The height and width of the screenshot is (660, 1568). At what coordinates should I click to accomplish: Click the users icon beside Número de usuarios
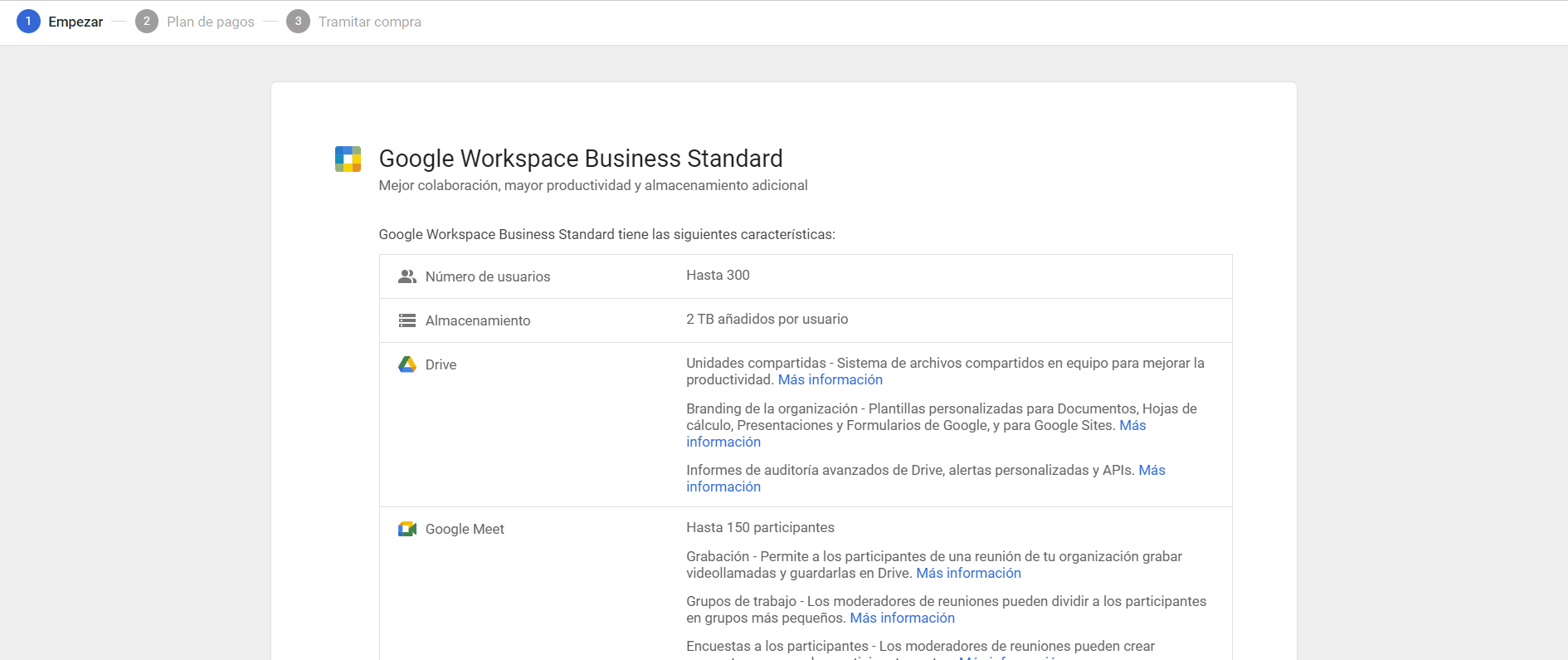(407, 276)
